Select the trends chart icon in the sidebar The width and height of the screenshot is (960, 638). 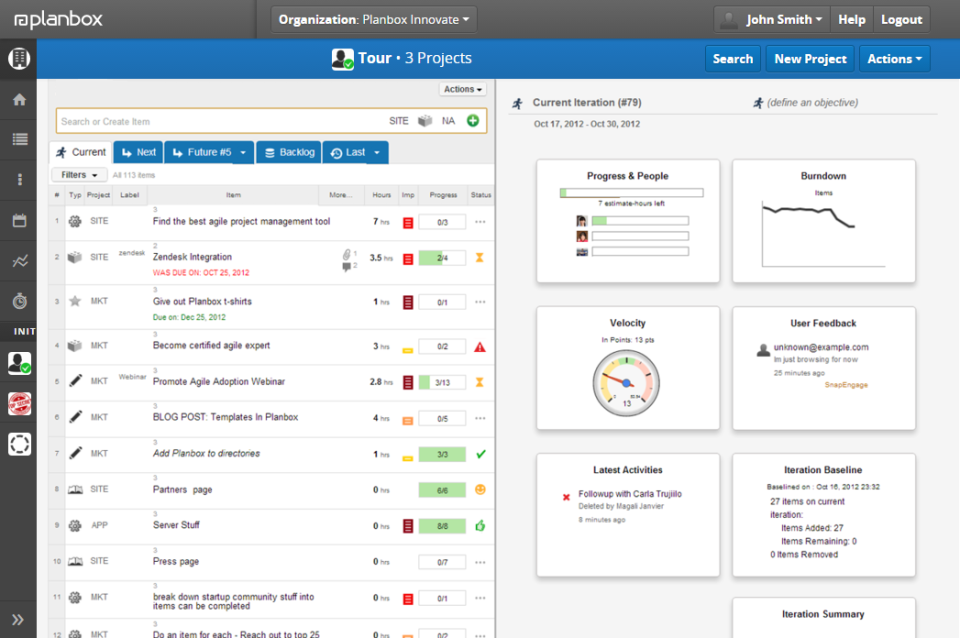coord(19,260)
